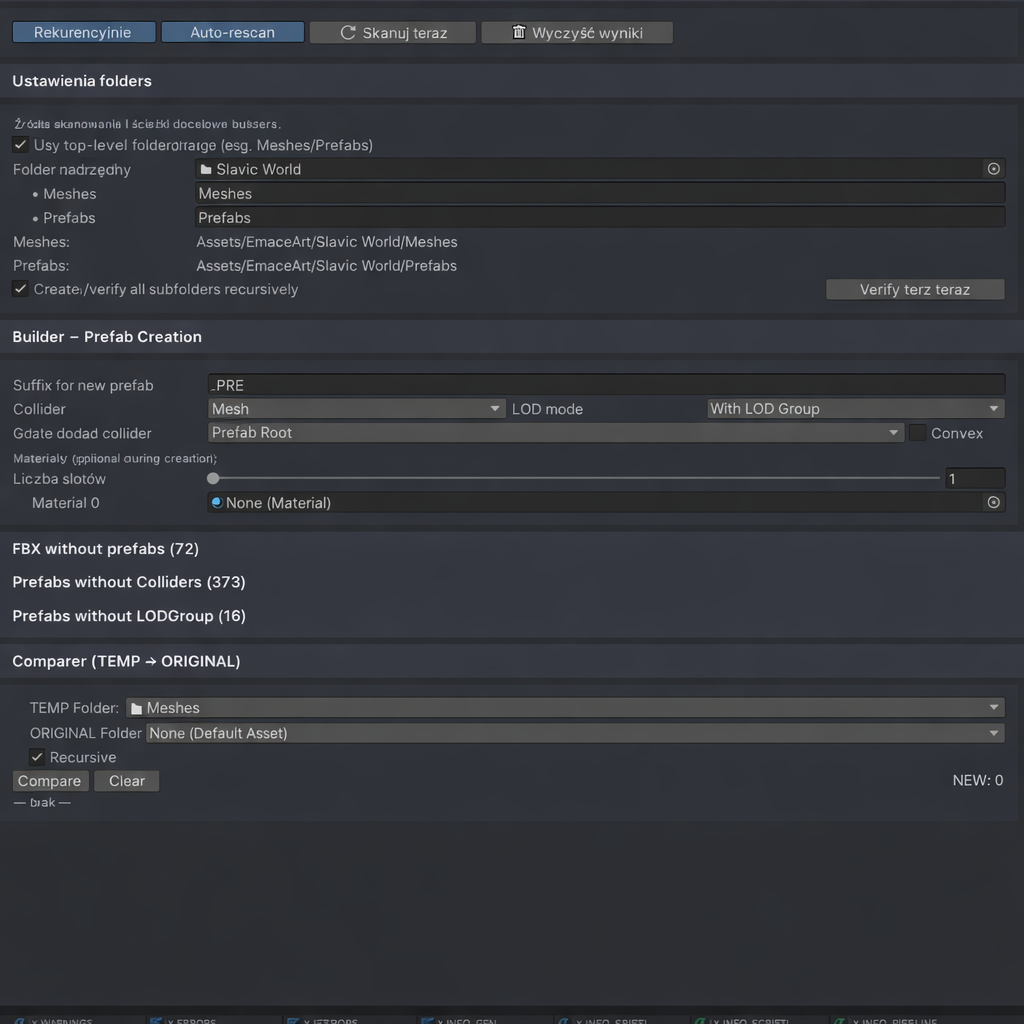The width and height of the screenshot is (1024, 1024).
Task: Click the Suffix for new prefab field
Action: pyautogui.click(x=606, y=385)
